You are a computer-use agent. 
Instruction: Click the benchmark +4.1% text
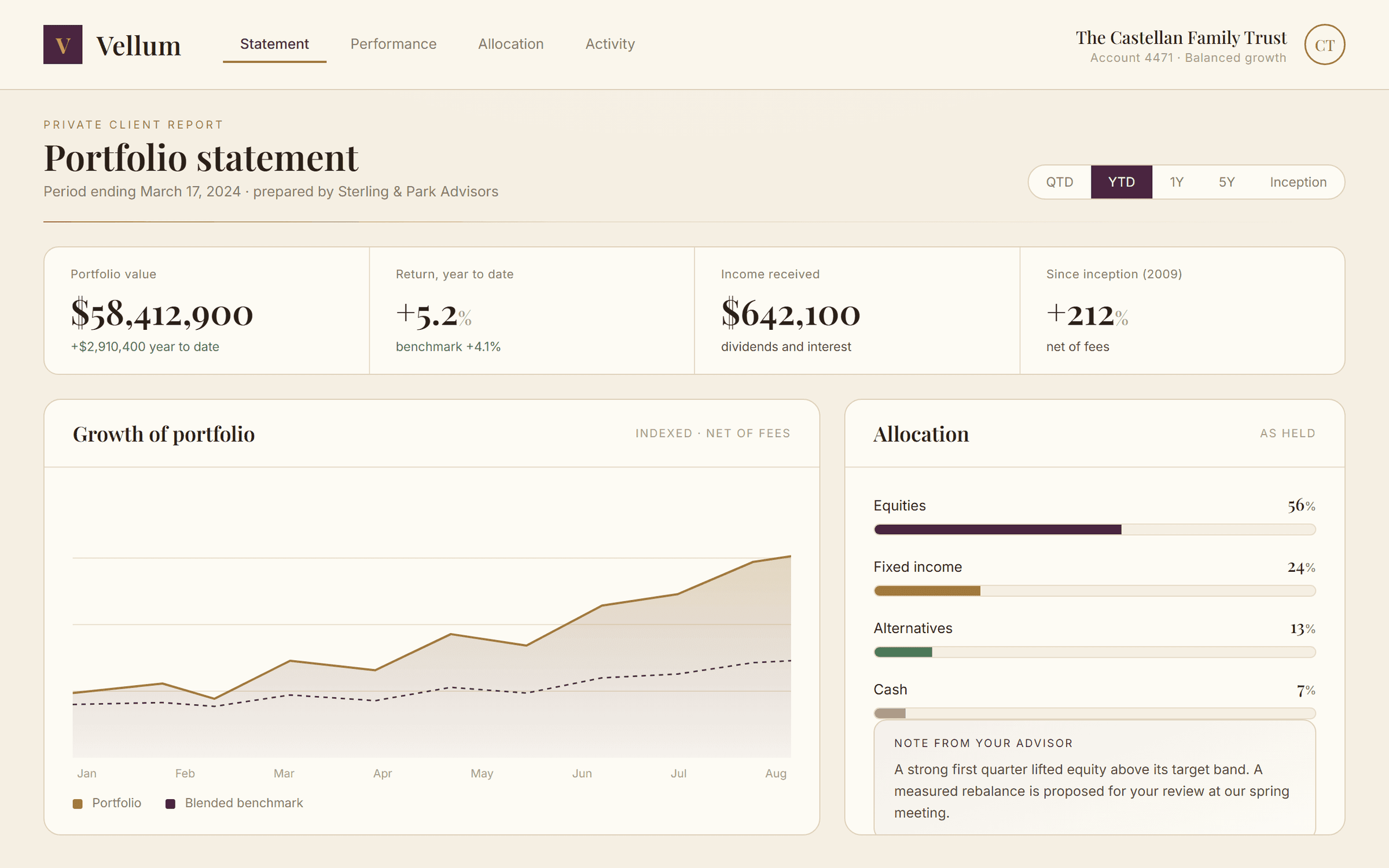click(448, 347)
